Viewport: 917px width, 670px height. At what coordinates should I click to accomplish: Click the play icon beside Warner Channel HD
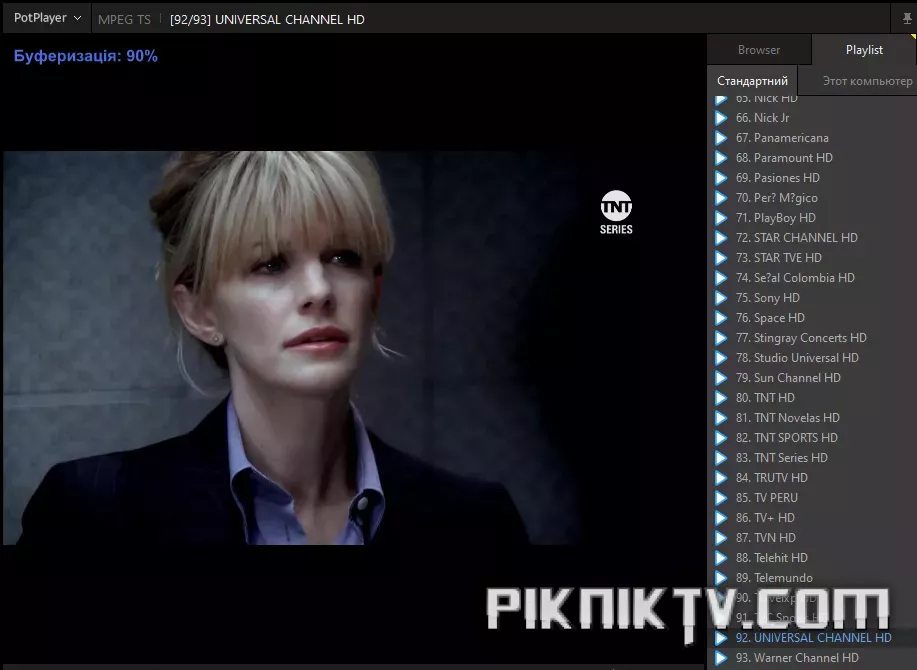(x=721, y=658)
